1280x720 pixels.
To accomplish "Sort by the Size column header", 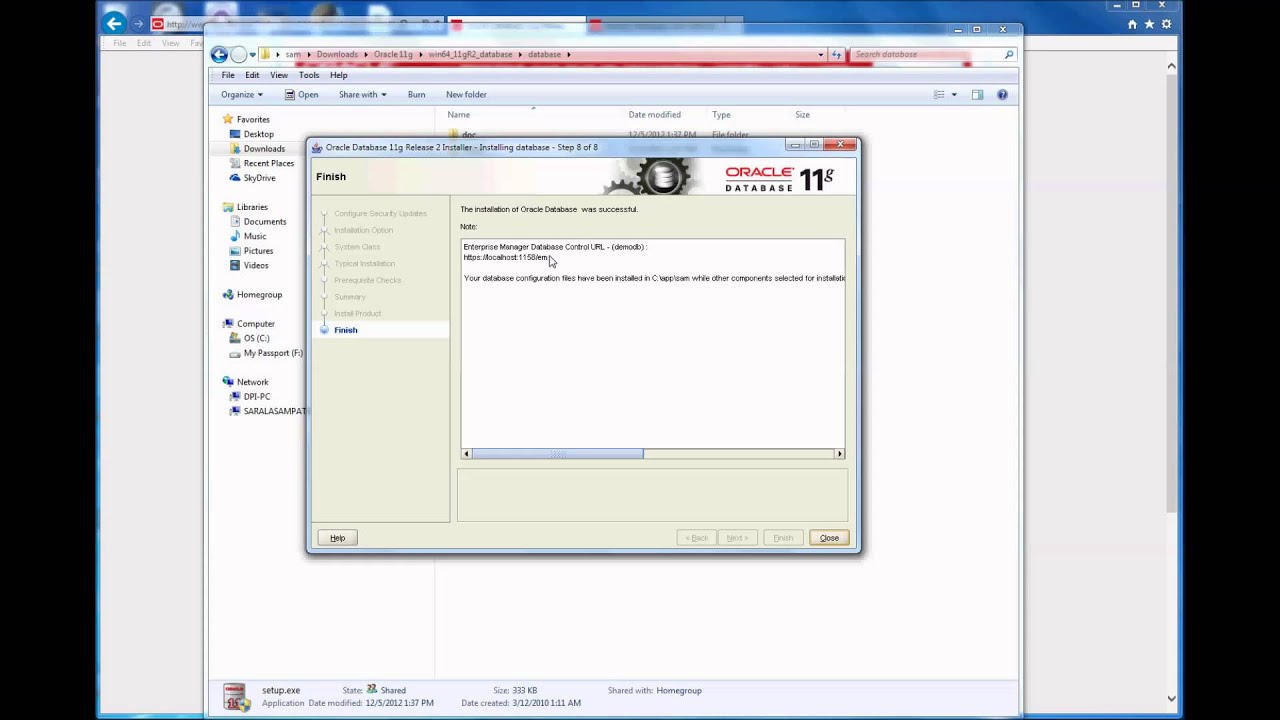I will point(802,115).
